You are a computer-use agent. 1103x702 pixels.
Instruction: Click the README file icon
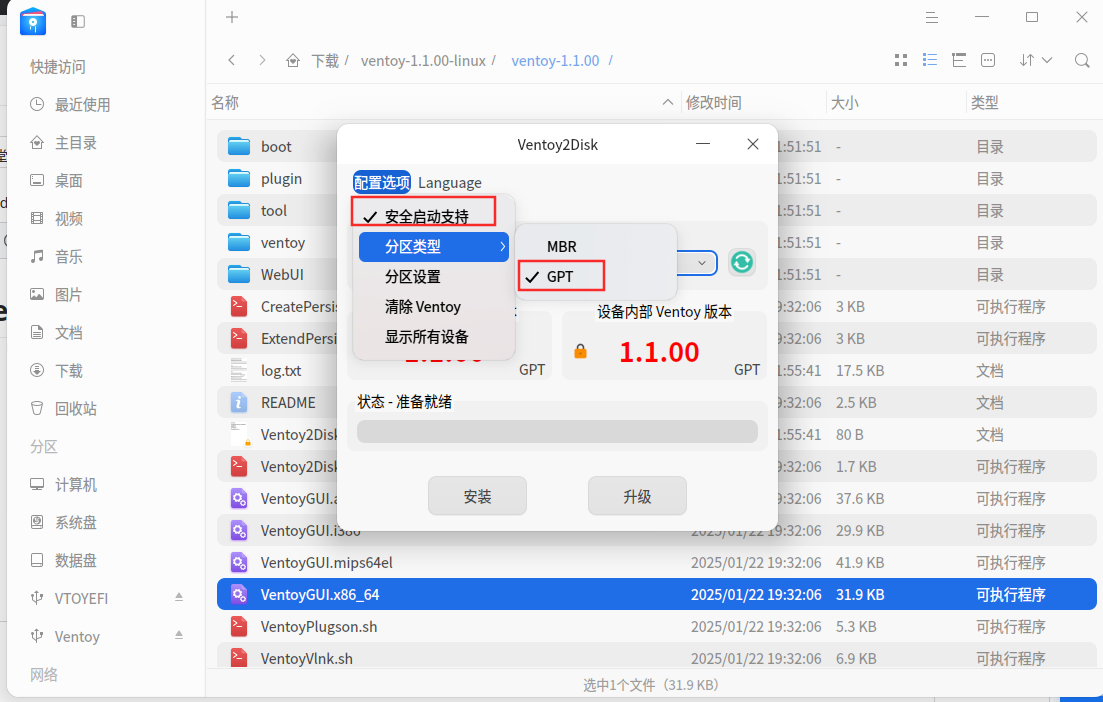coord(239,402)
